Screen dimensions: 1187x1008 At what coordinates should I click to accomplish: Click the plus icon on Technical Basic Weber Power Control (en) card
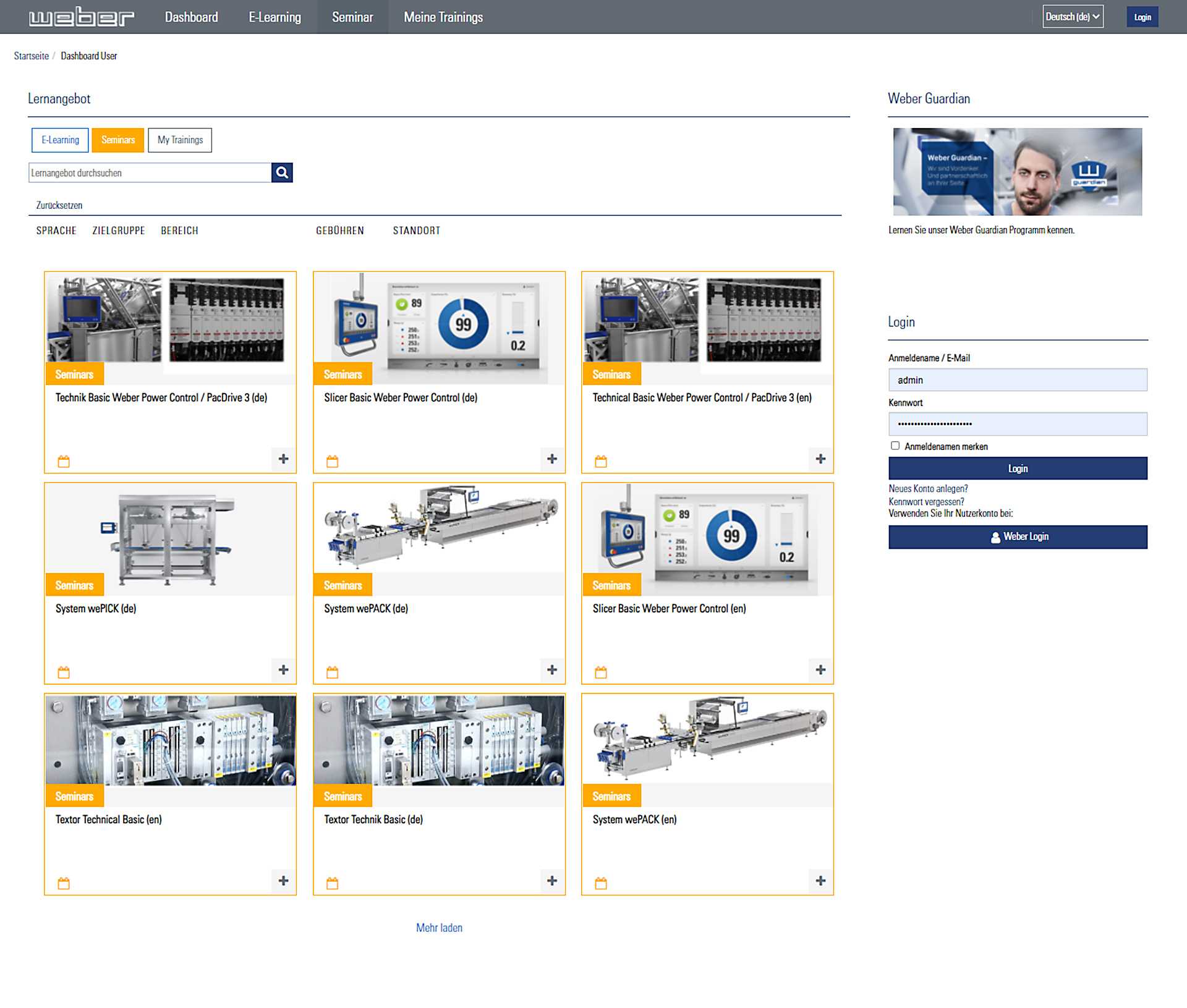(x=820, y=459)
